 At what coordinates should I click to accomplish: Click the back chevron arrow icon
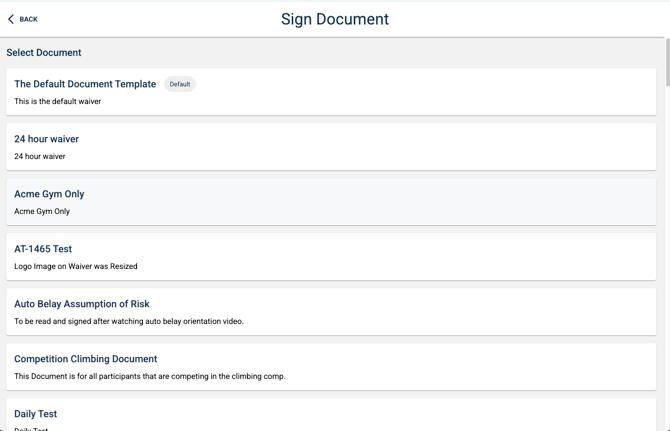point(11,19)
